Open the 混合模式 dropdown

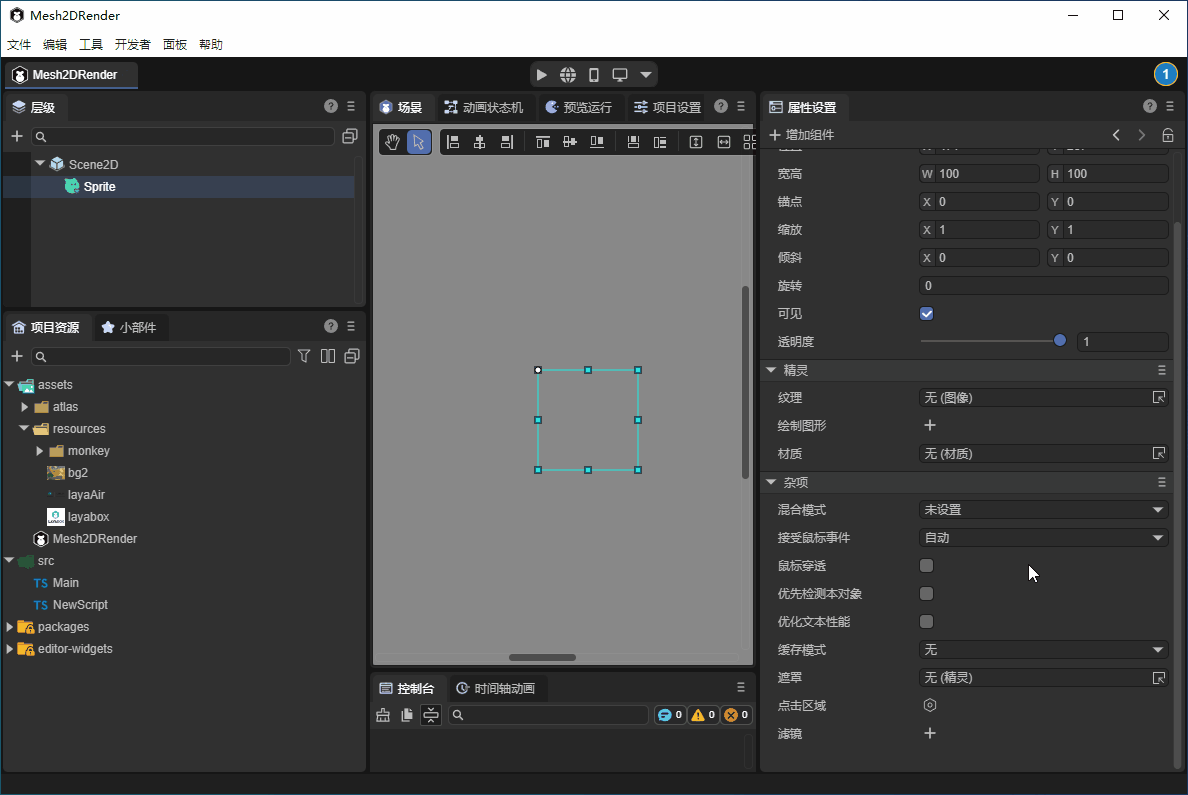click(x=1043, y=510)
